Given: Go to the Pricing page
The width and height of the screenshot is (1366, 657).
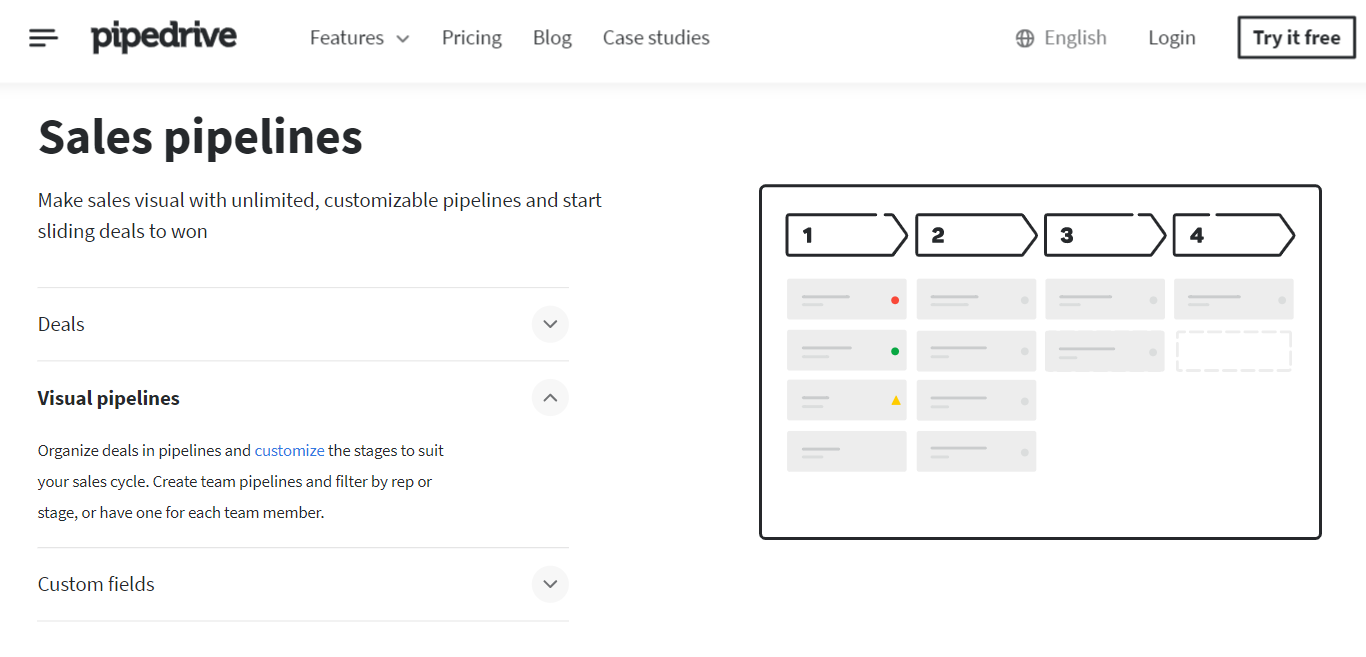Looking at the screenshot, I should 472,38.
